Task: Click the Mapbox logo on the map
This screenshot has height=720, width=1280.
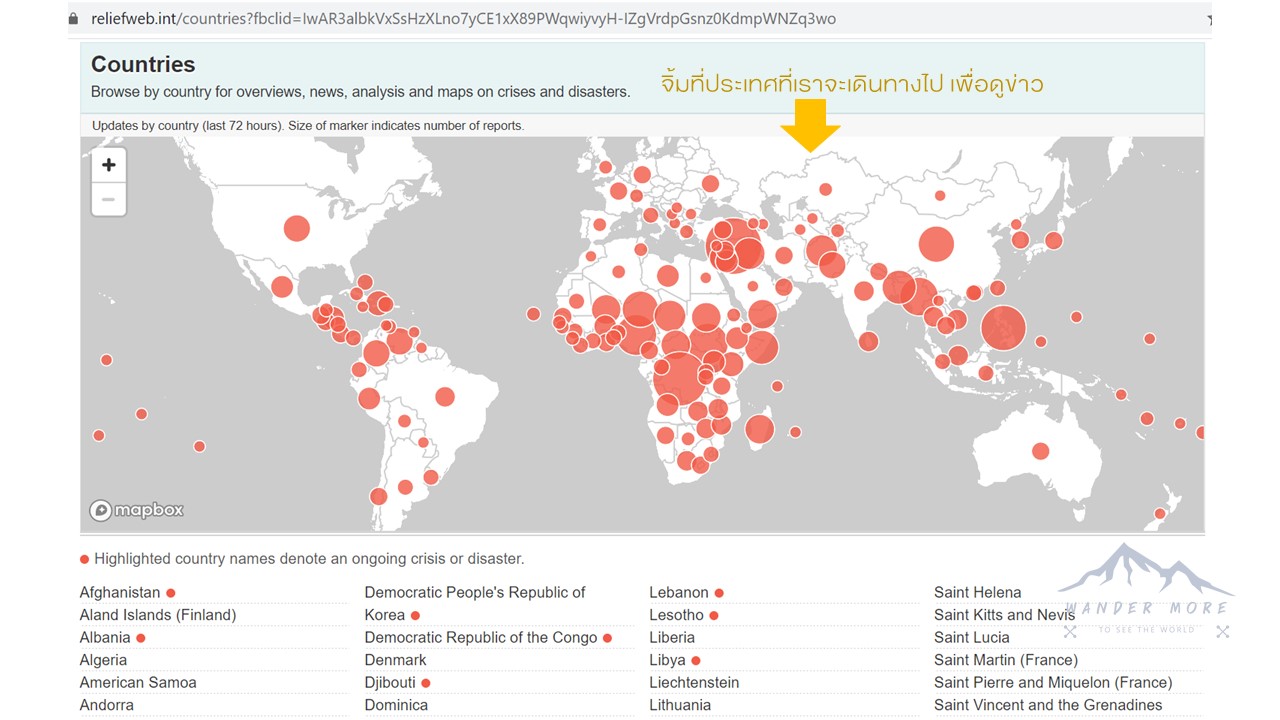Action: (137, 510)
